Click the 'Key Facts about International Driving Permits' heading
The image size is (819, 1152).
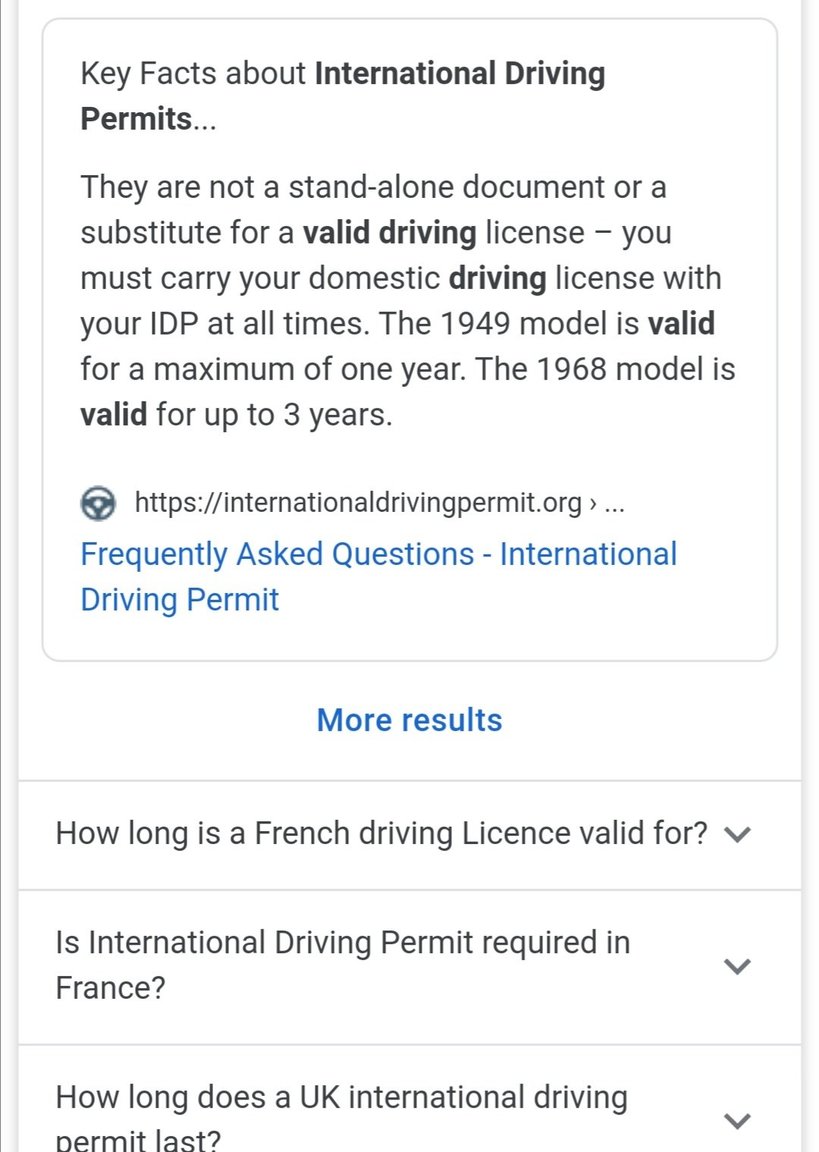coord(342,96)
